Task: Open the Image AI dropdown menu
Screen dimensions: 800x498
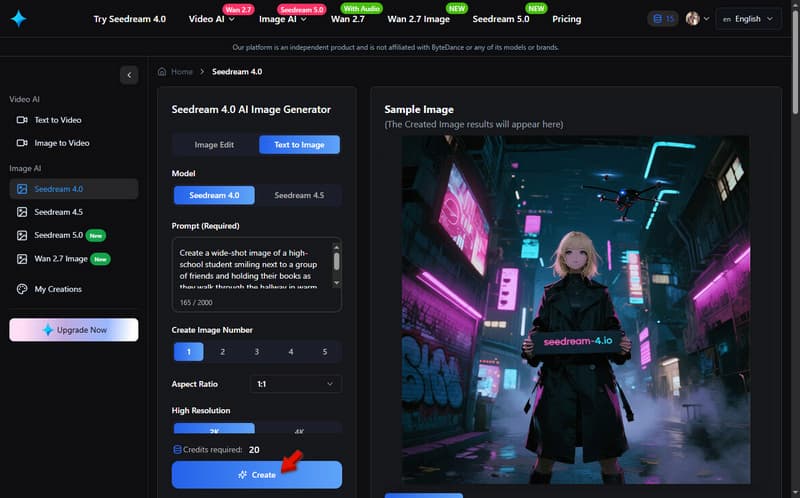Action: click(282, 19)
